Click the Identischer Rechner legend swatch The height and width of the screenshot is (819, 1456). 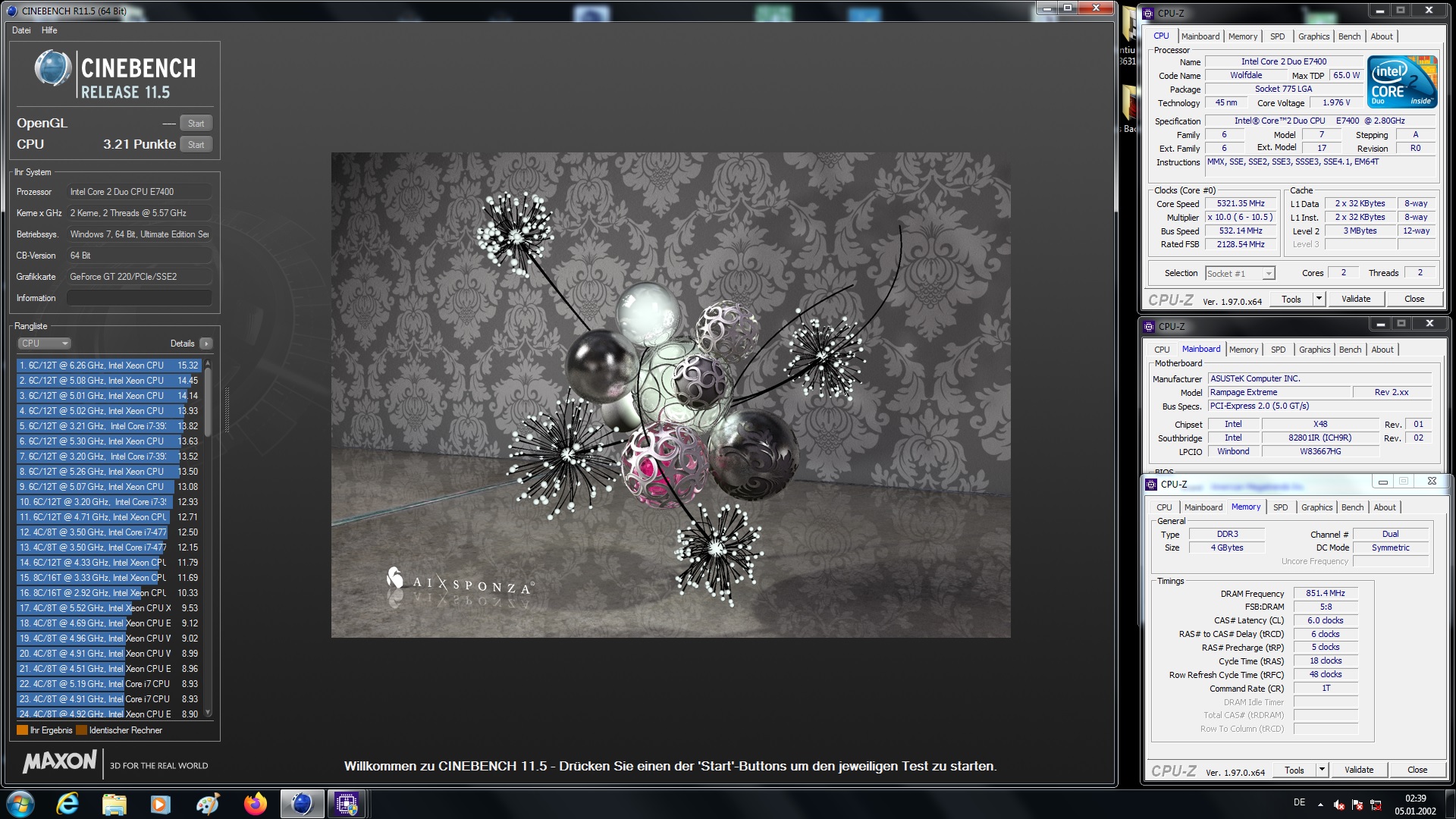(x=81, y=730)
